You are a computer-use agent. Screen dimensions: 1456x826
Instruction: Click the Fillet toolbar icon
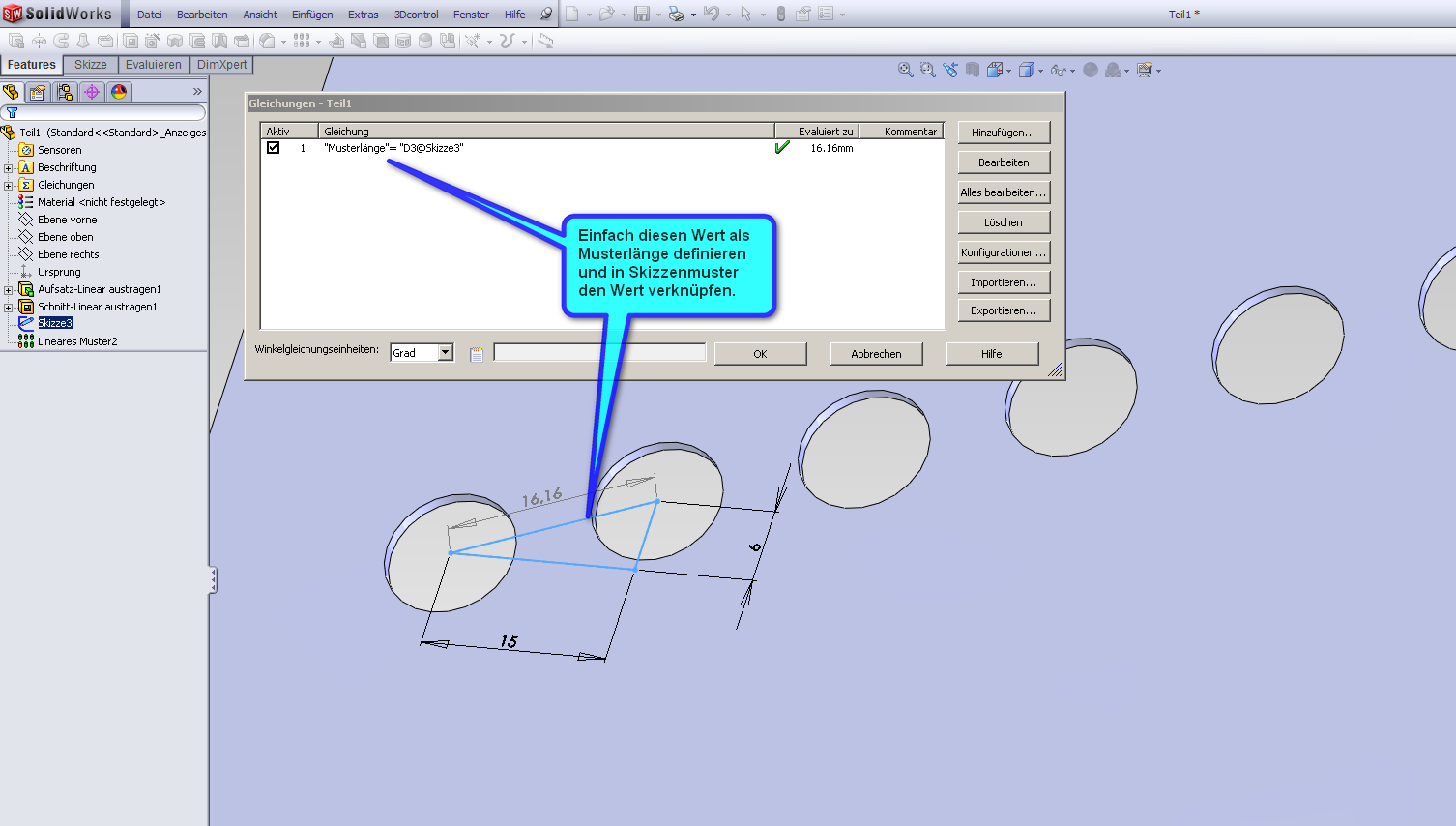[x=267, y=41]
